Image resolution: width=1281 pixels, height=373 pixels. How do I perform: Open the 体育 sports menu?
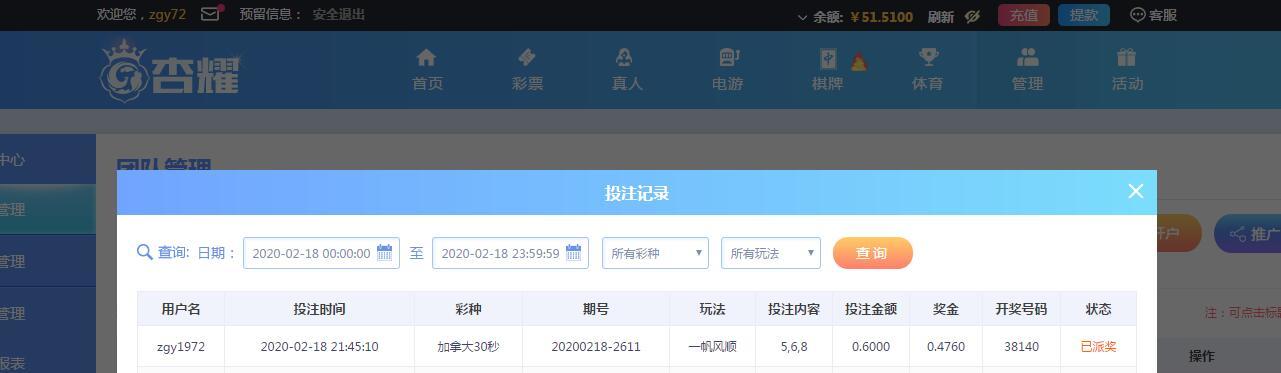pyautogui.click(x=927, y=70)
